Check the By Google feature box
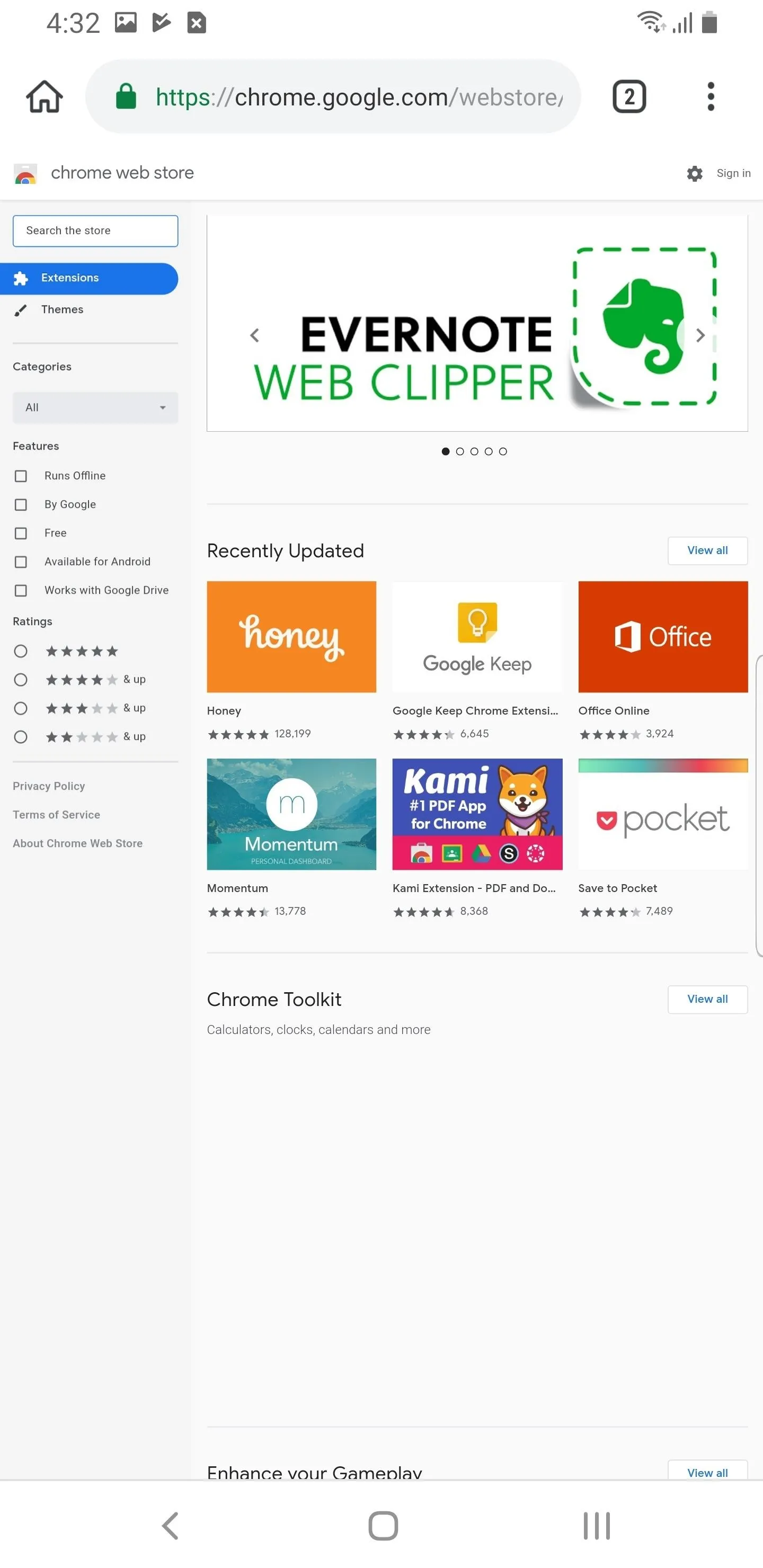This screenshot has width=763, height=1568. point(21,505)
